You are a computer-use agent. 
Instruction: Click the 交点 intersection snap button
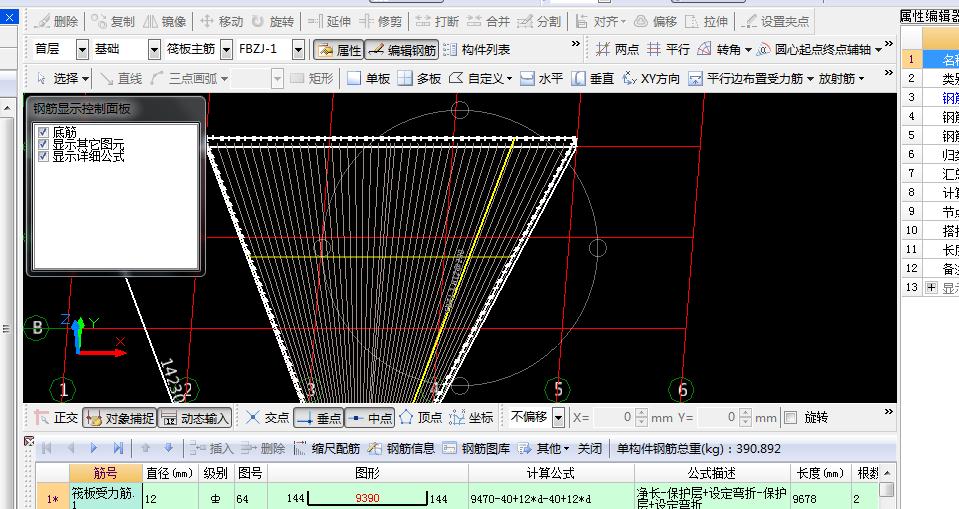tap(267, 417)
